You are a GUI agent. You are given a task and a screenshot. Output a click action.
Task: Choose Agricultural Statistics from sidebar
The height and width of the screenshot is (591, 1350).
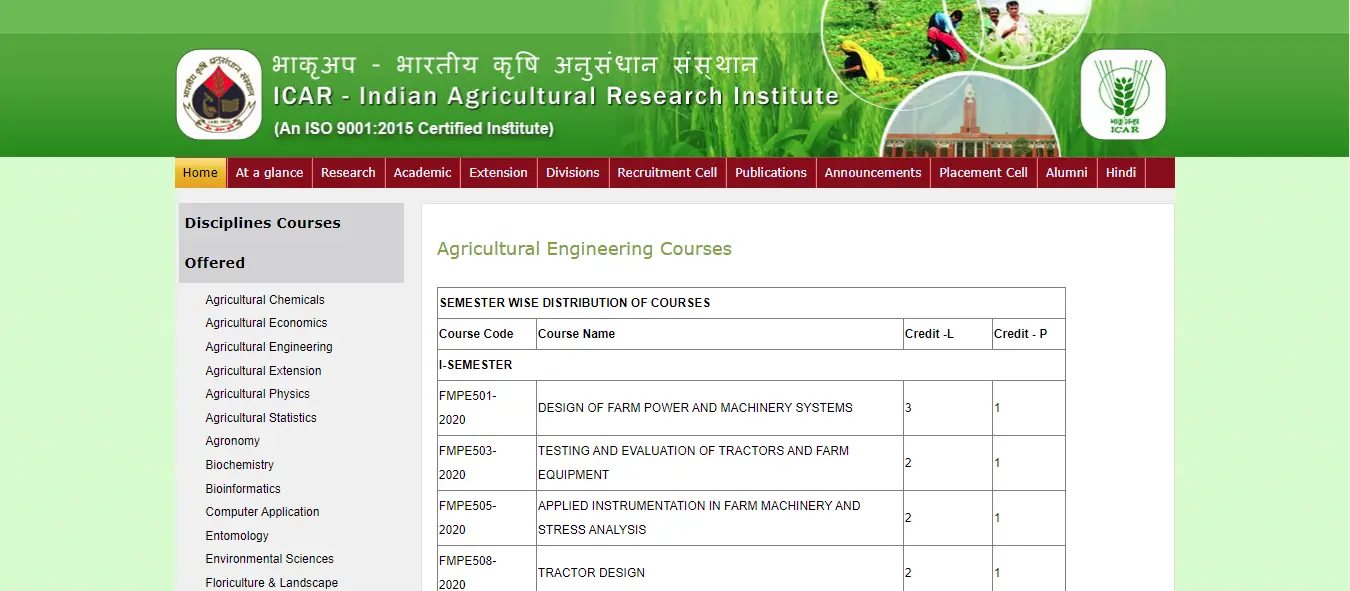click(261, 418)
